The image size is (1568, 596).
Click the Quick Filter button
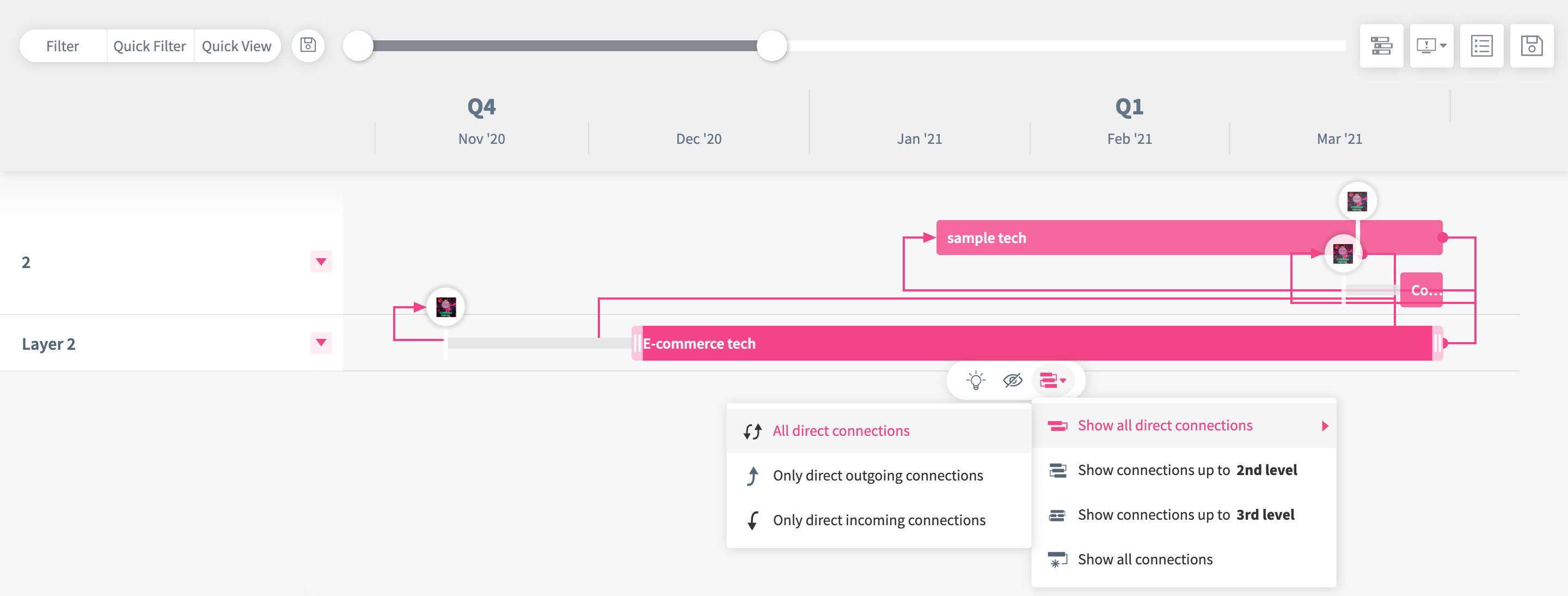pyautogui.click(x=150, y=46)
